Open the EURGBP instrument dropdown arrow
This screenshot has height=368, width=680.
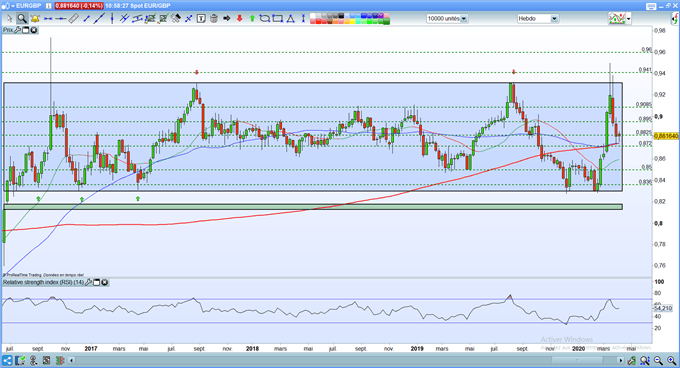pos(13,6)
